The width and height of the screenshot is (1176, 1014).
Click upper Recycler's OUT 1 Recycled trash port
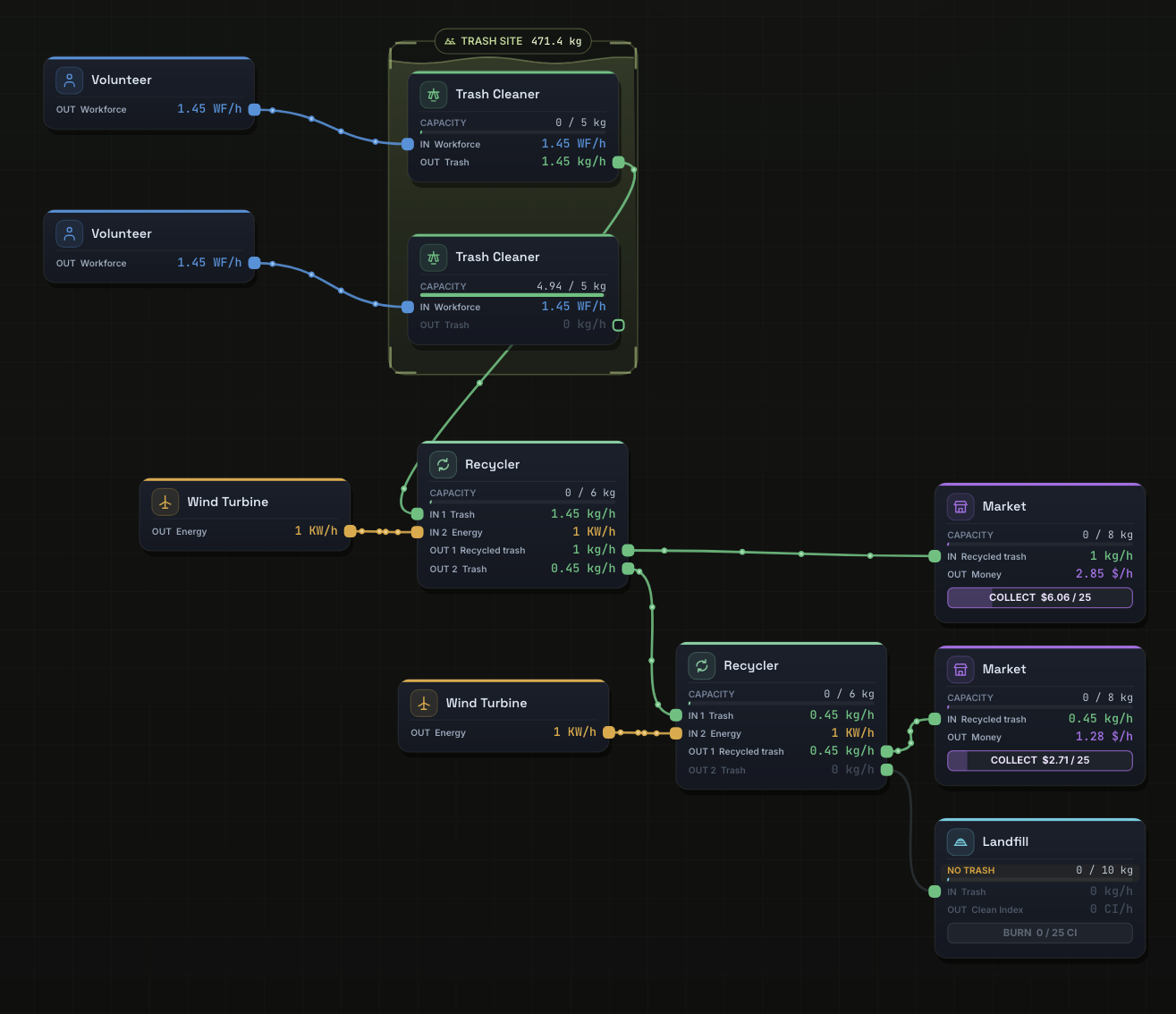[x=628, y=550]
